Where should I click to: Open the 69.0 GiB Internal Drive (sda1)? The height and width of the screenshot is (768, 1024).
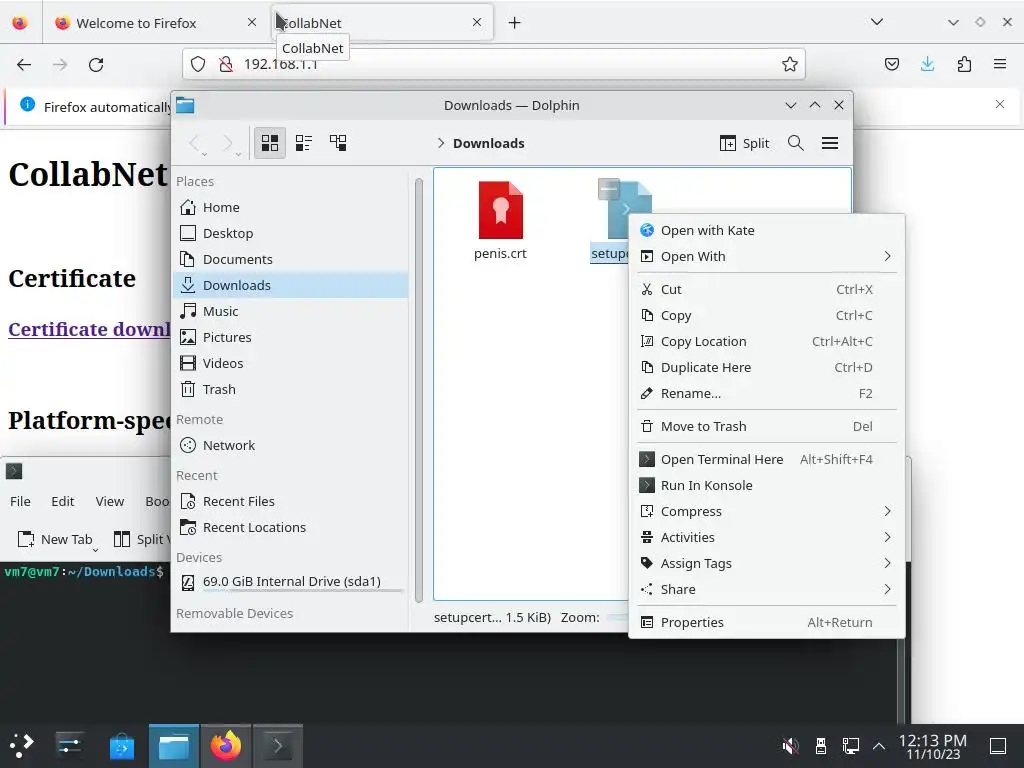point(291,581)
